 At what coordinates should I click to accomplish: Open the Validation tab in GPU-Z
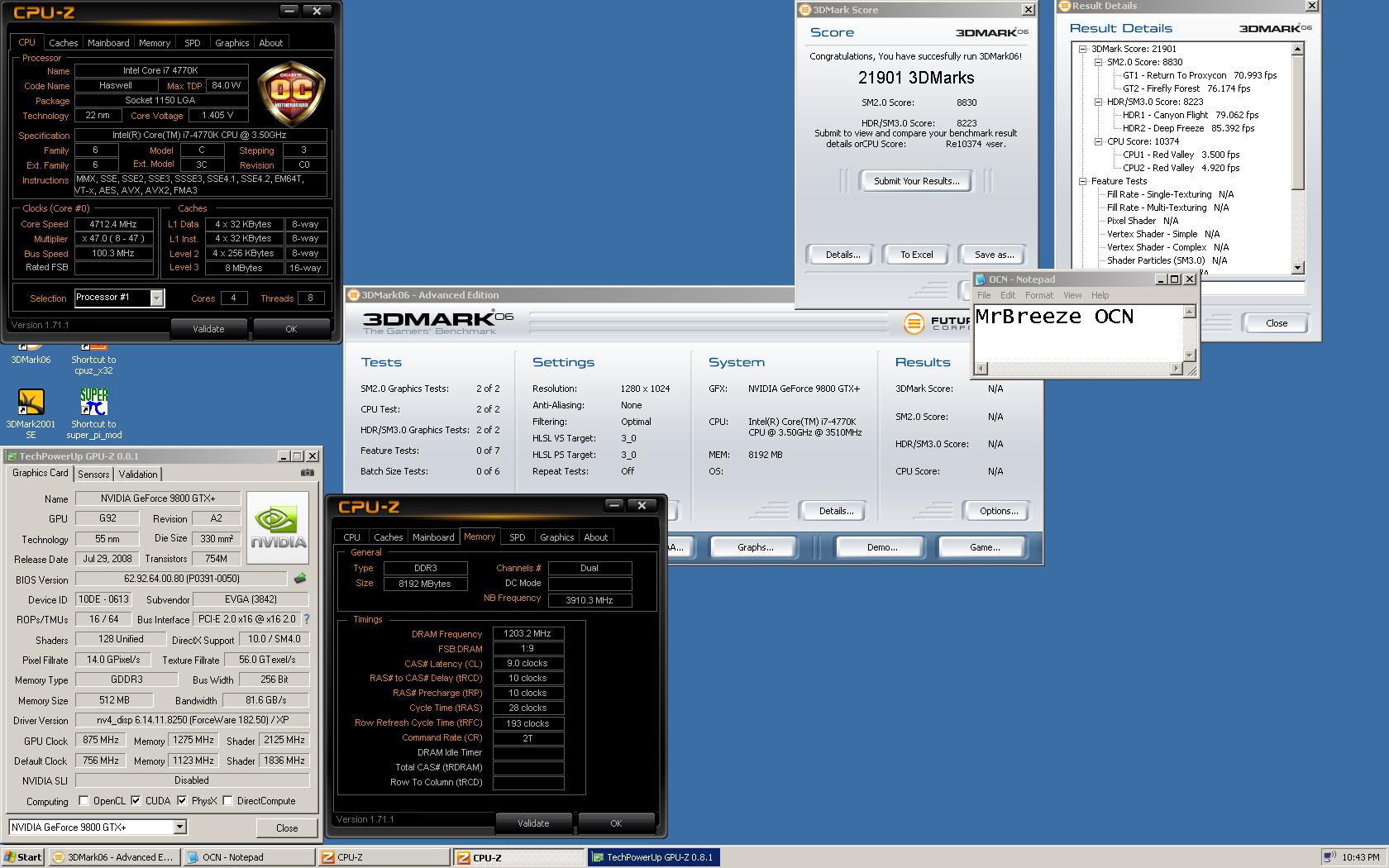138,475
